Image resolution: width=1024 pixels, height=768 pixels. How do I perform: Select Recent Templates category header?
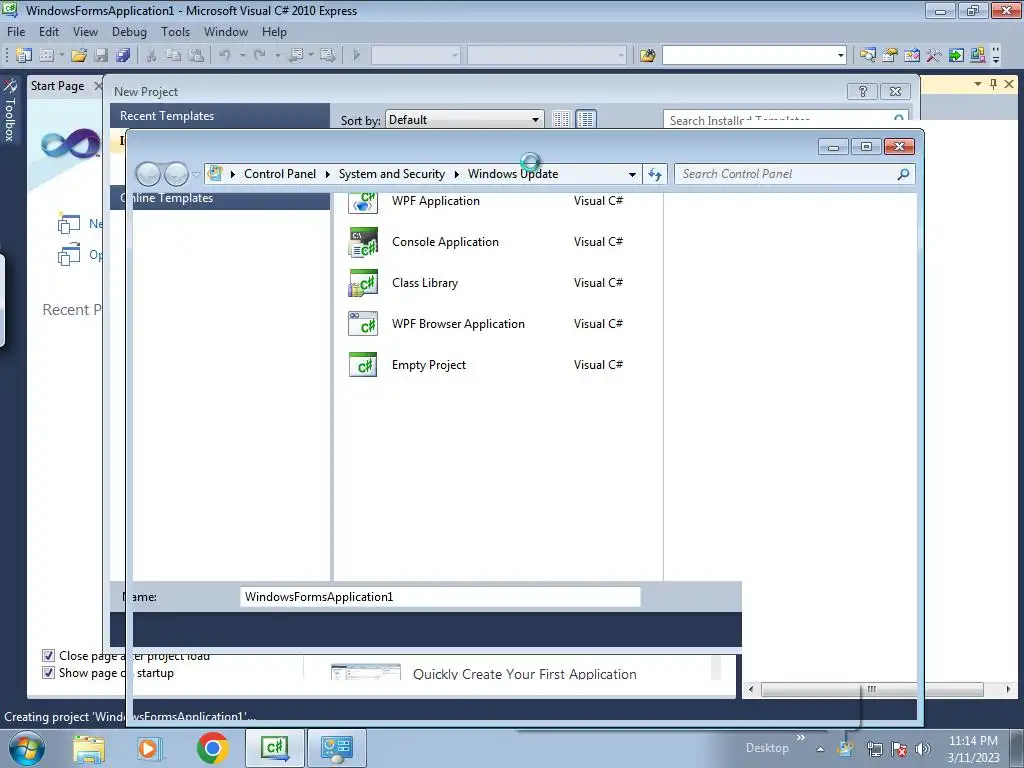coord(220,116)
